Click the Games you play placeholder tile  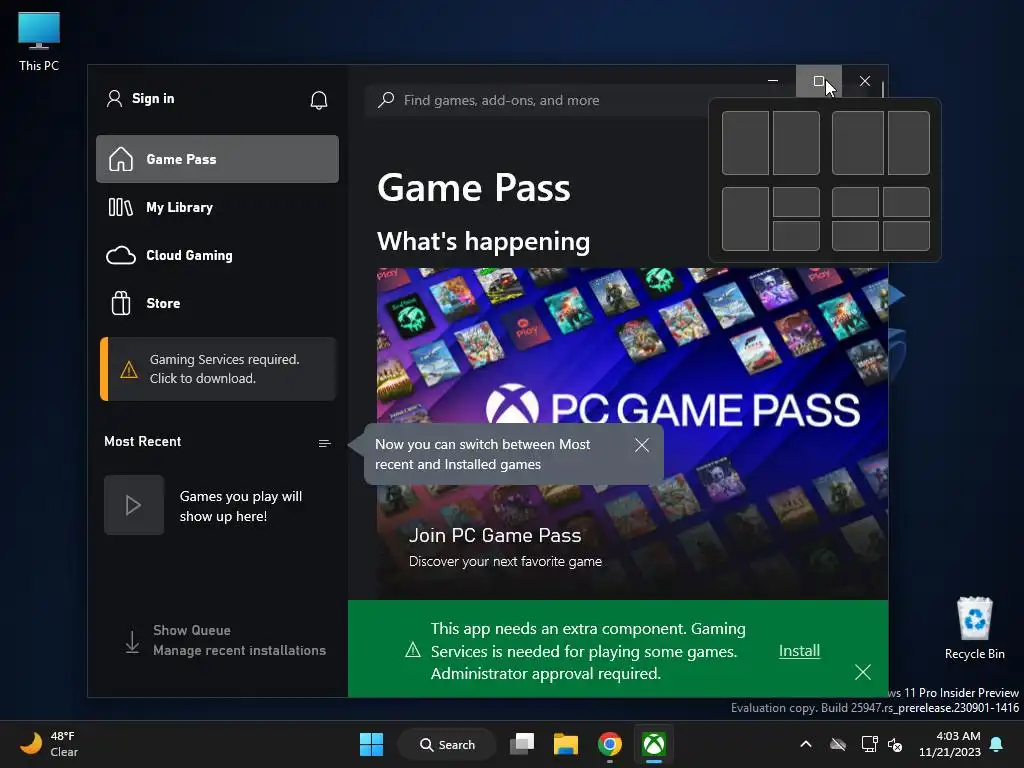point(134,505)
